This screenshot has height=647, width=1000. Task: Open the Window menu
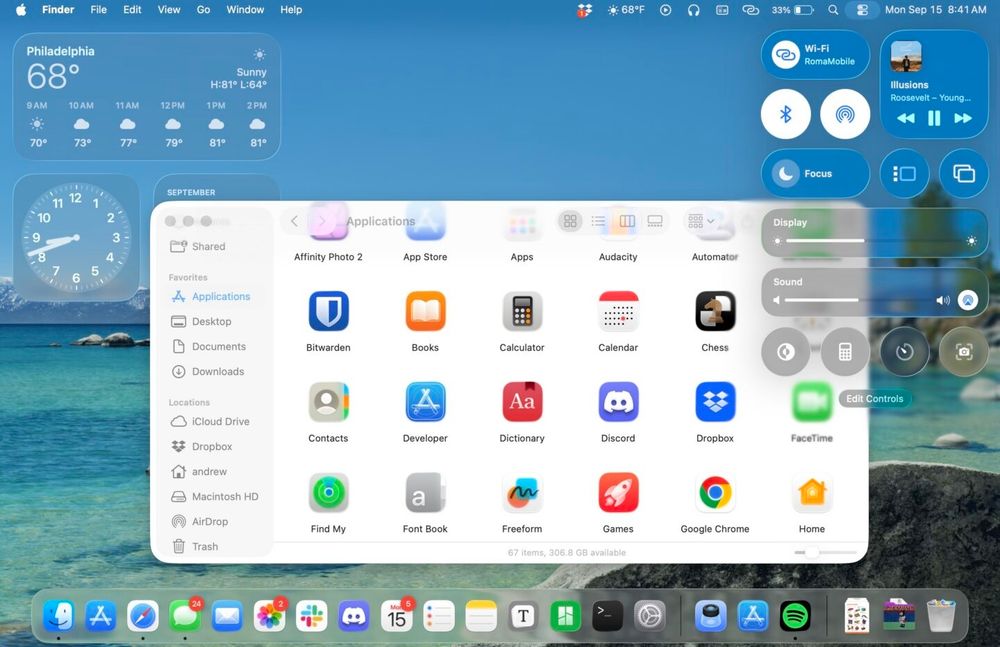245,9
